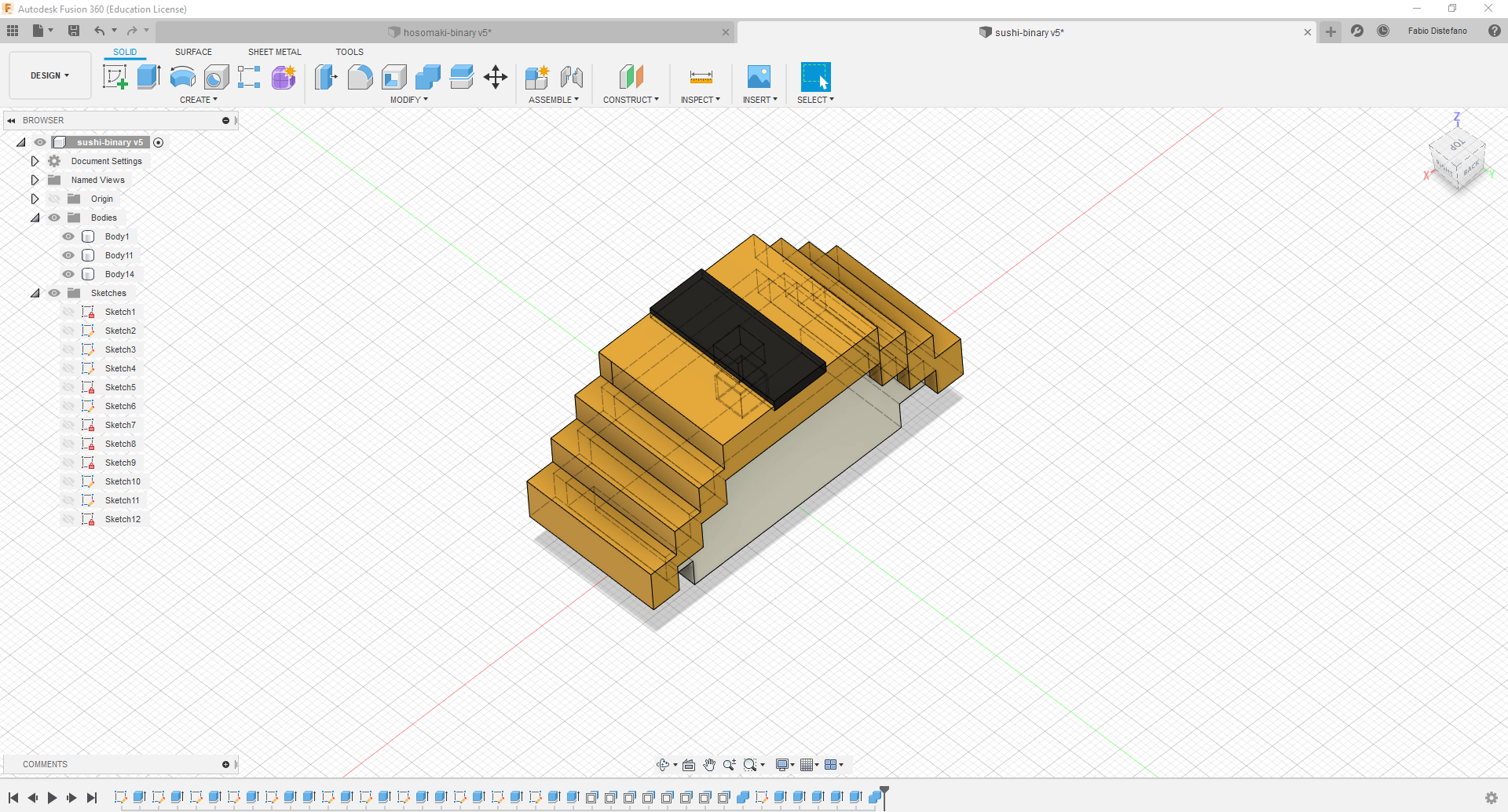This screenshot has height=812, width=1508.
Task: Select the Combine tool
Action: tap(428, 77)
